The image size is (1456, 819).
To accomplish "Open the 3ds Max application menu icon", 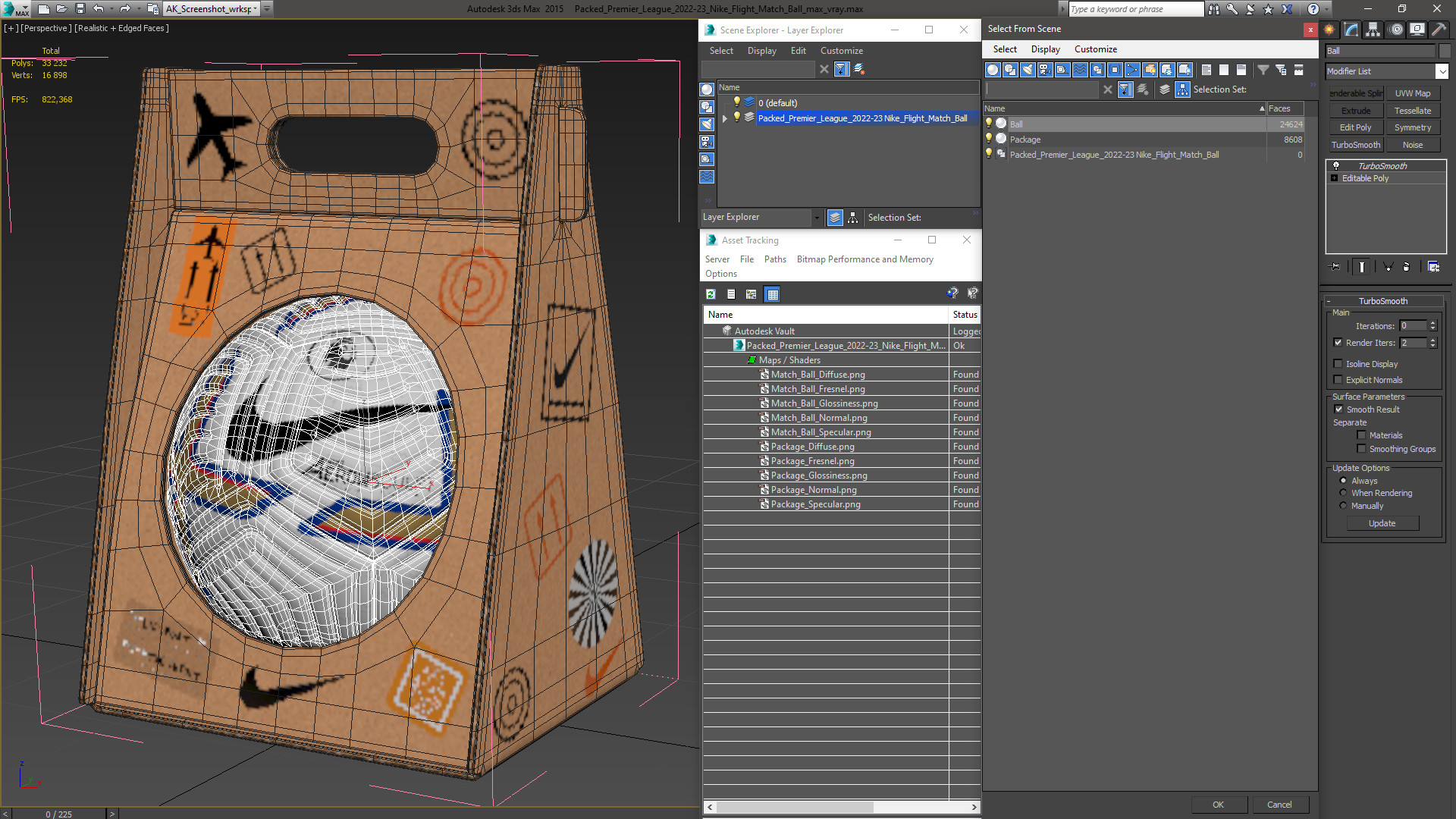I will 14,9.
